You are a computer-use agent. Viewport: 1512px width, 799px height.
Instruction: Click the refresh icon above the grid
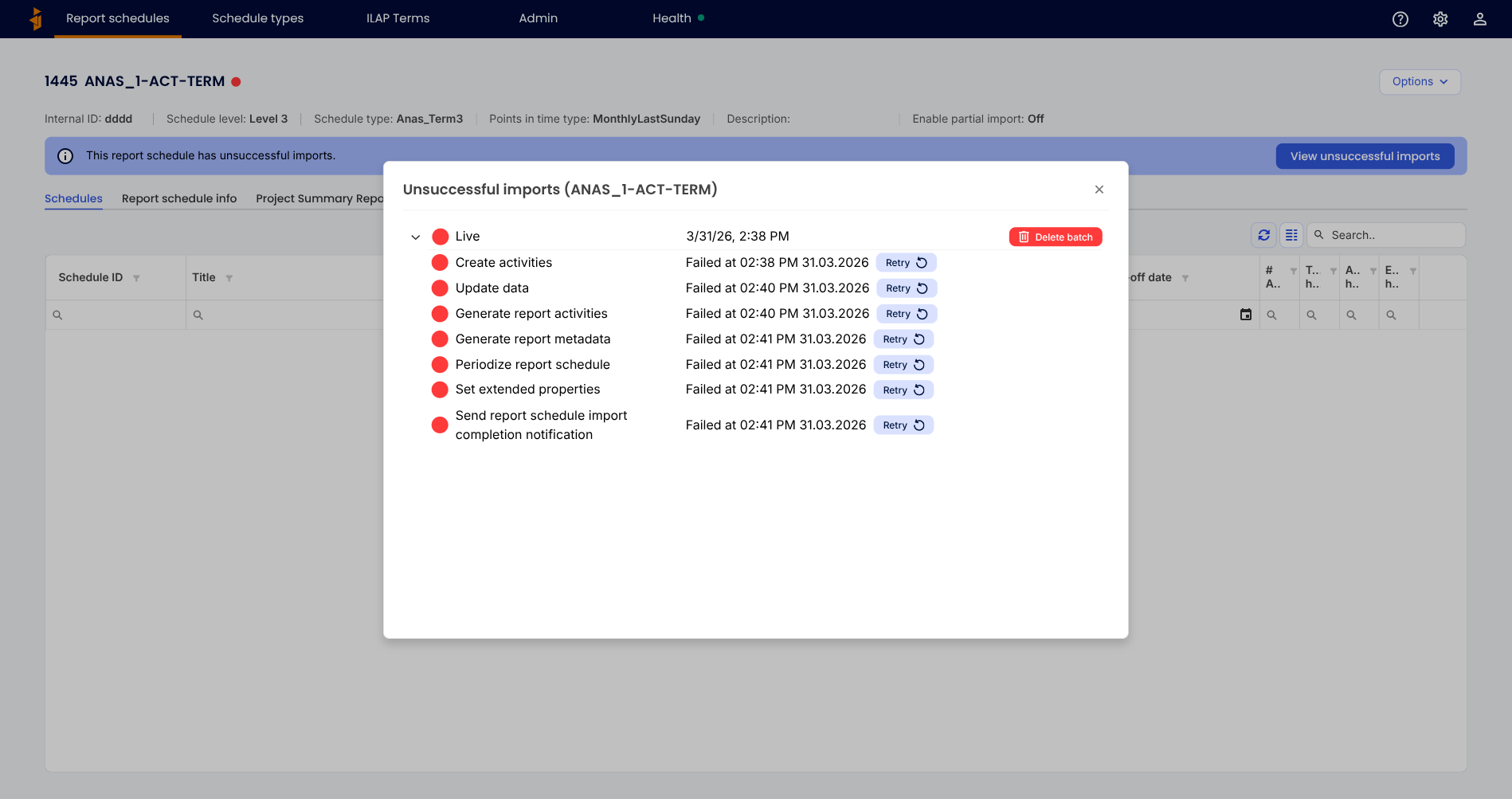click(1264, 235)
